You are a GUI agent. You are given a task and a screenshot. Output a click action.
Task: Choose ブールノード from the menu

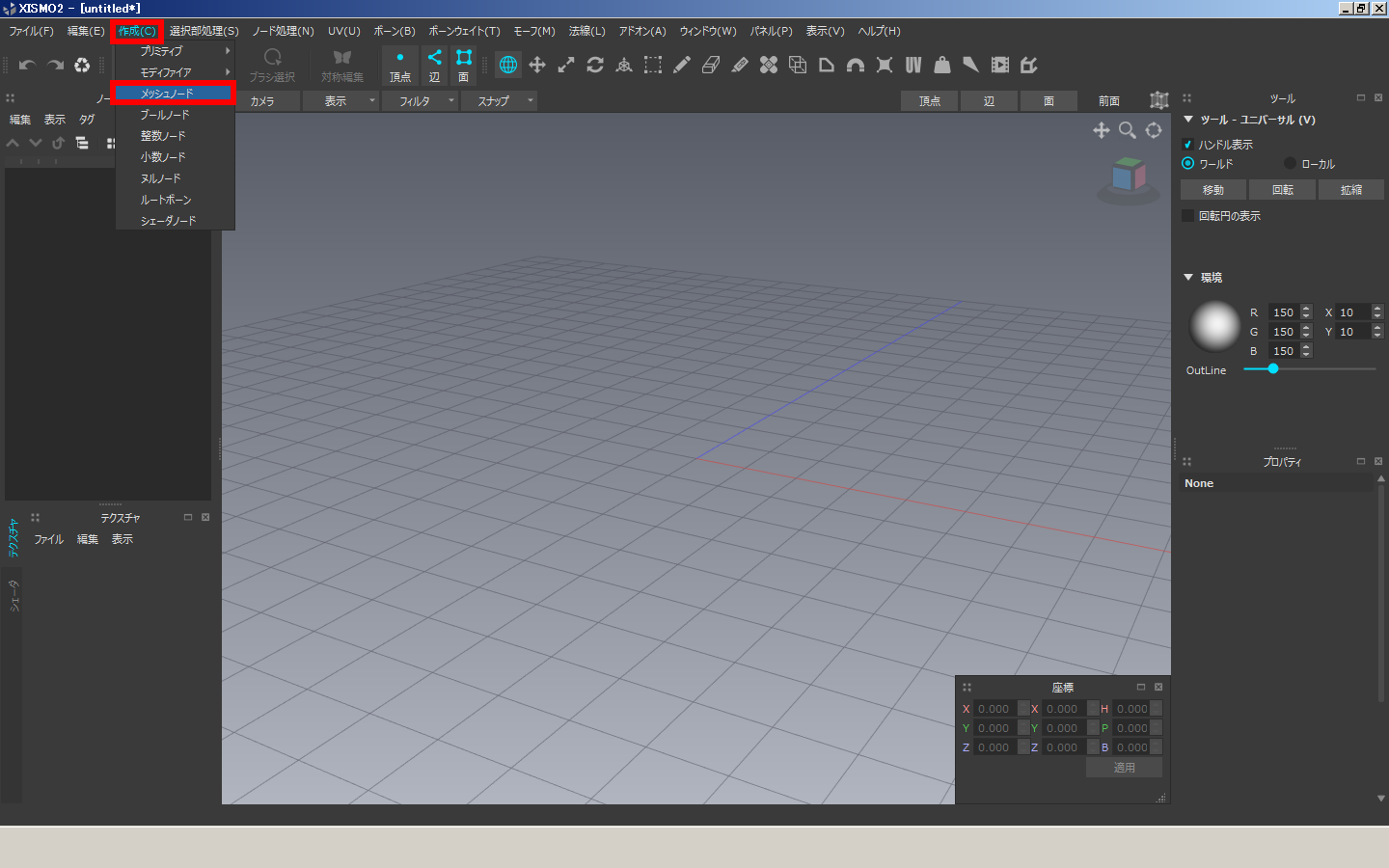[x=175, y=114]
